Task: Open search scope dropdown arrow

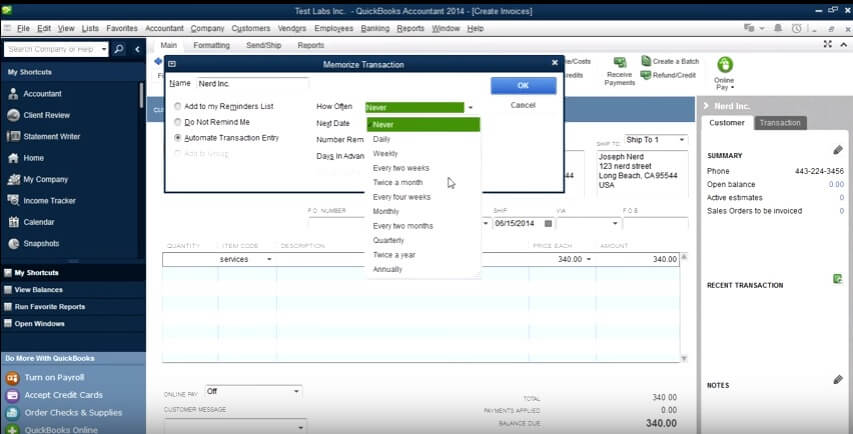Action: click(x=103, y=49)
